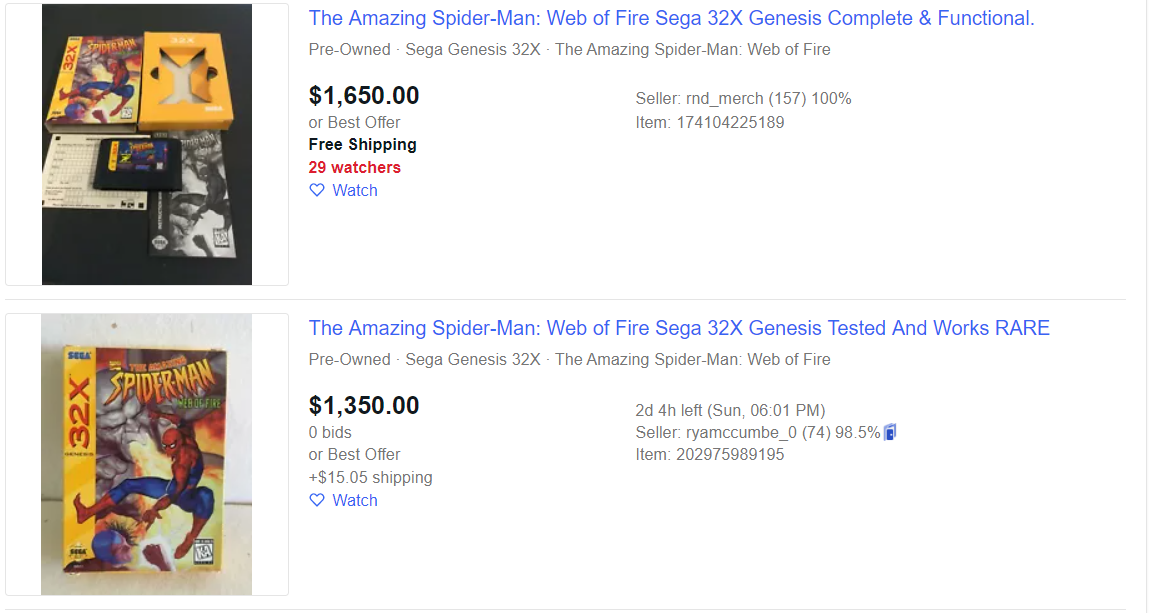Click the '+$15.05 shipping' text
Screen dimensions: 1153x613
[x=370, y=477]
